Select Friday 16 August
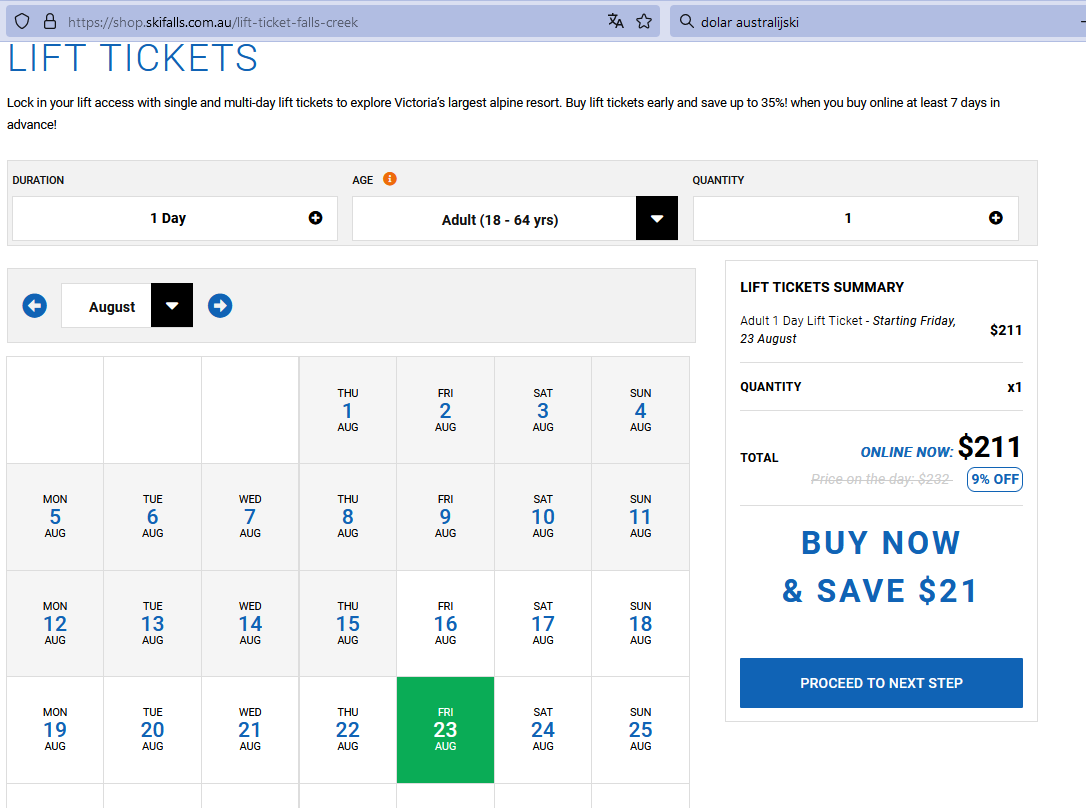Image resolution: width=1086 pixels, height=808 pixels. point(445,623)
